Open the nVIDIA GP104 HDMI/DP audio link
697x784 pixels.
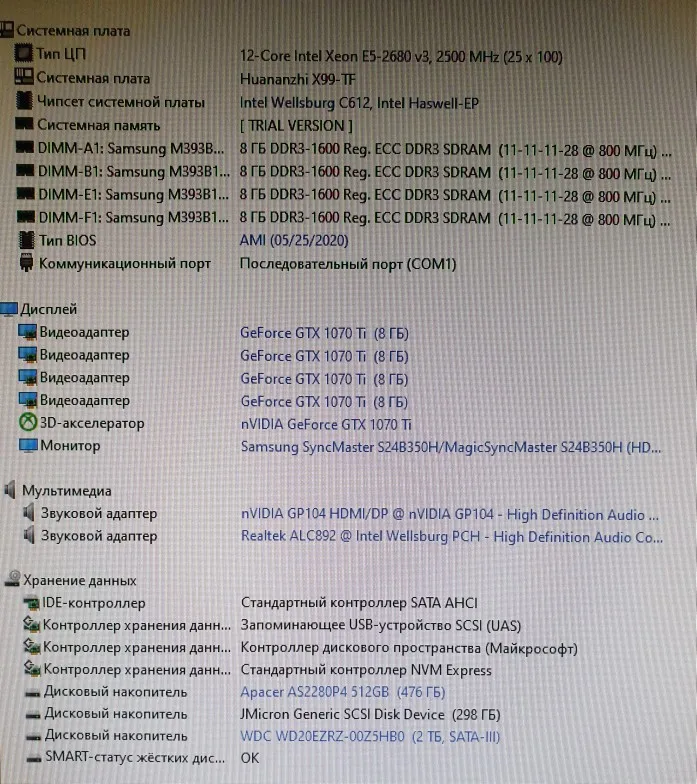[x=450, y=514]
